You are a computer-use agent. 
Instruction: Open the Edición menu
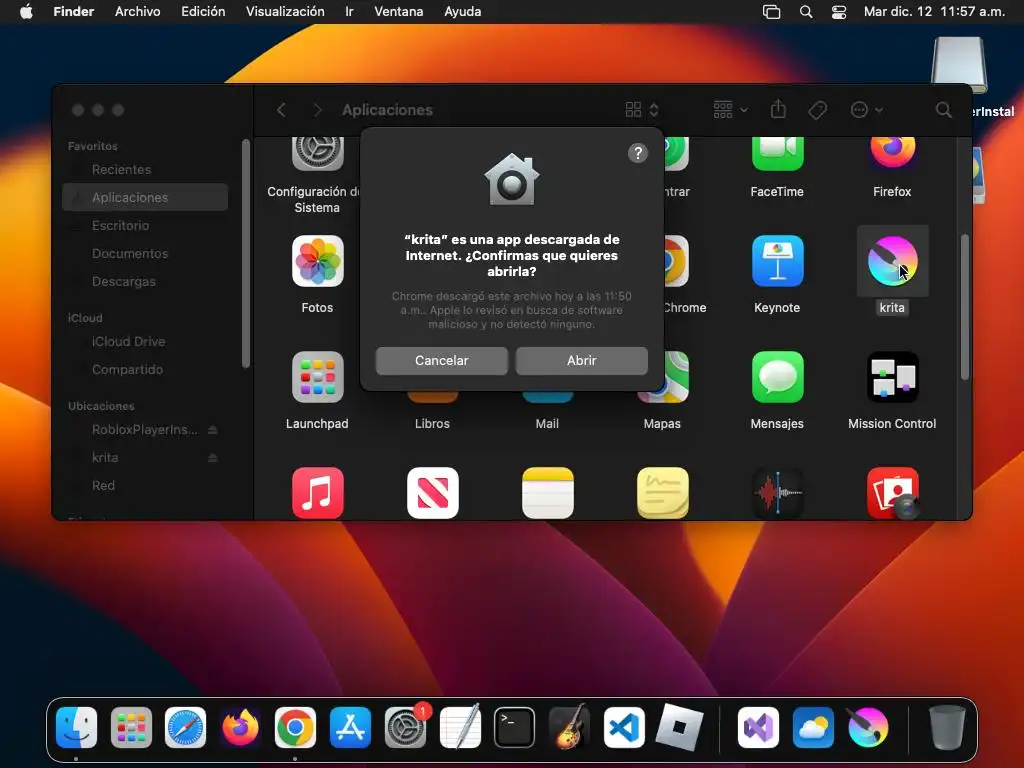pyautogui.click(x=203, y=11)
